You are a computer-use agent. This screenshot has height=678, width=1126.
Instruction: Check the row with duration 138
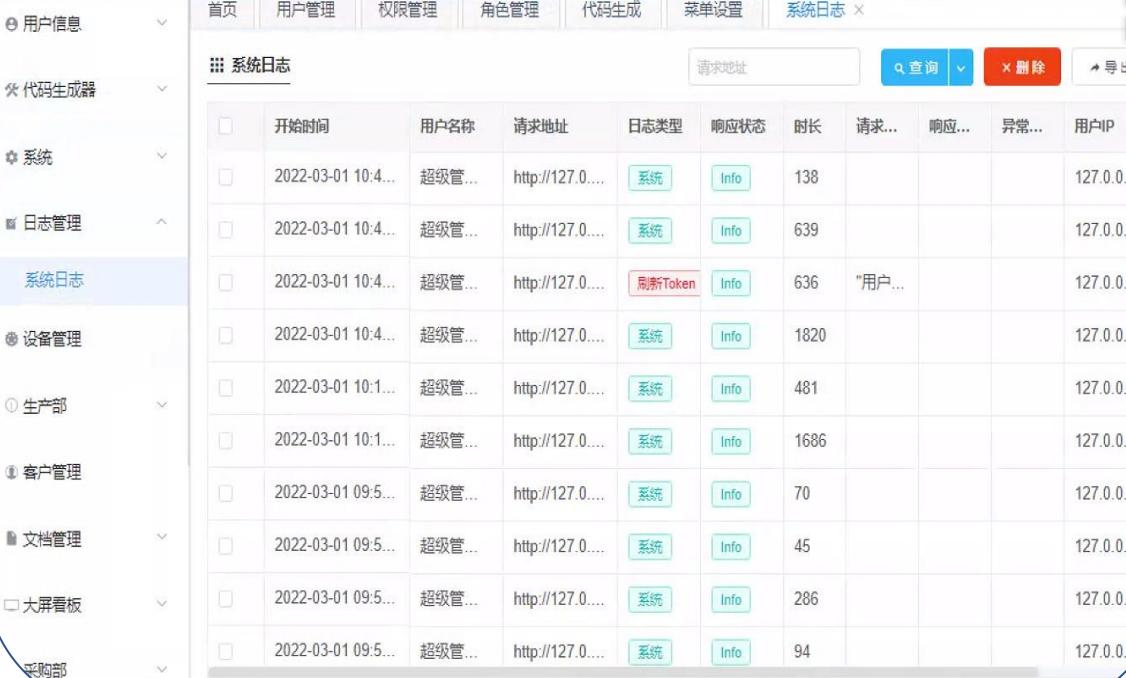coord(225,177)
